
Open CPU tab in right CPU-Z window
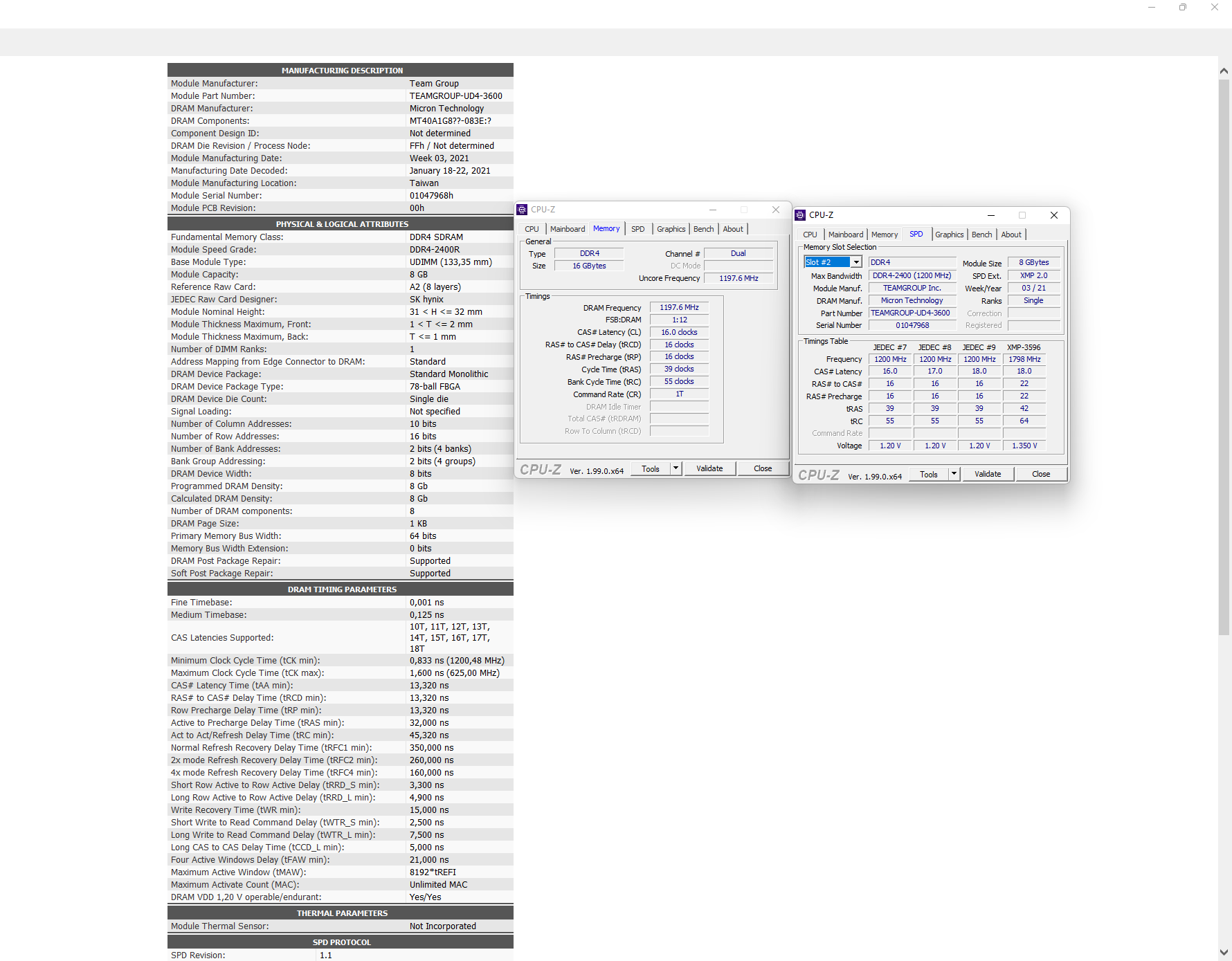coord(810,235)
